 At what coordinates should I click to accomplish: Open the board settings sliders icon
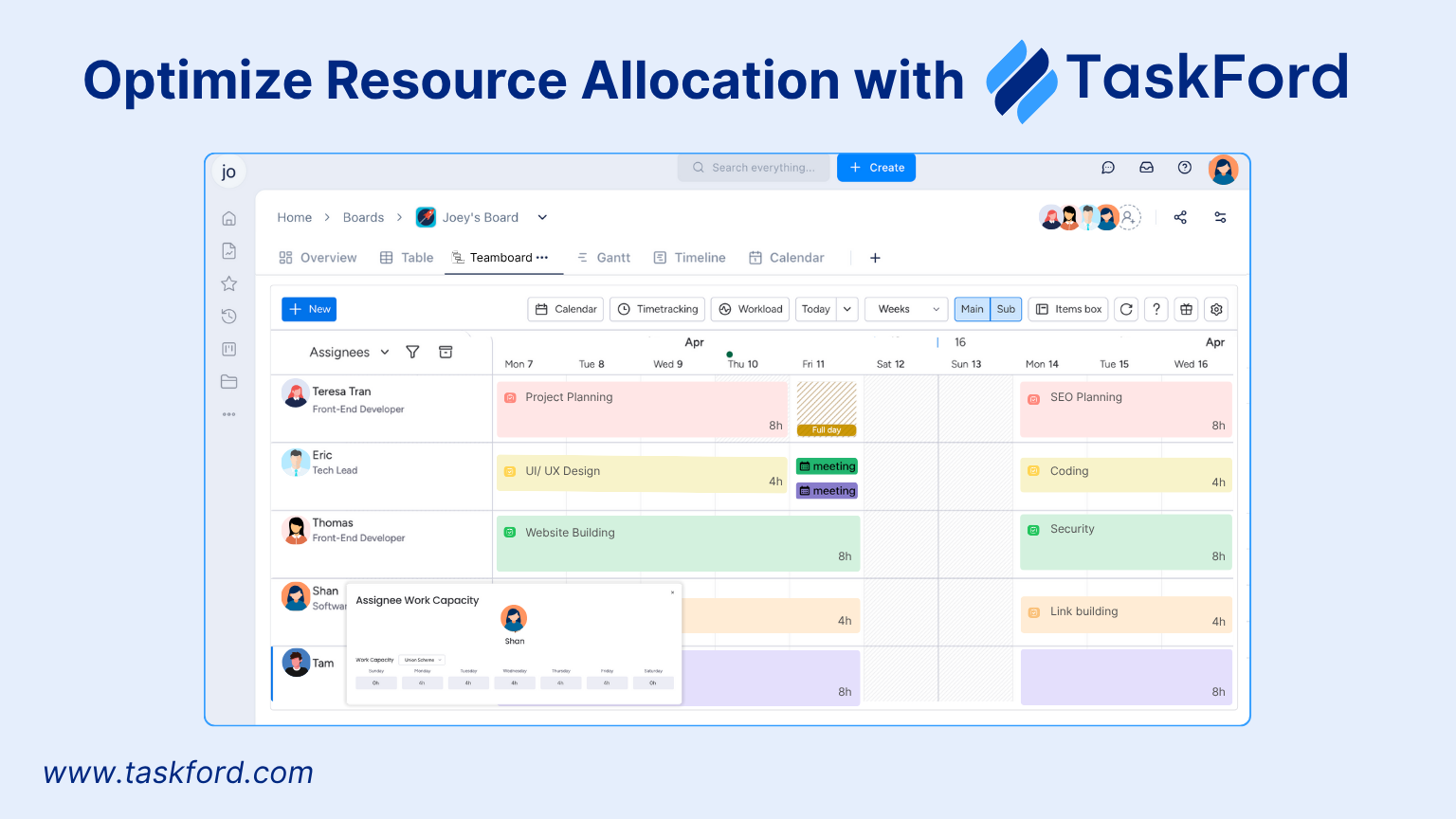click(1220, 217)
